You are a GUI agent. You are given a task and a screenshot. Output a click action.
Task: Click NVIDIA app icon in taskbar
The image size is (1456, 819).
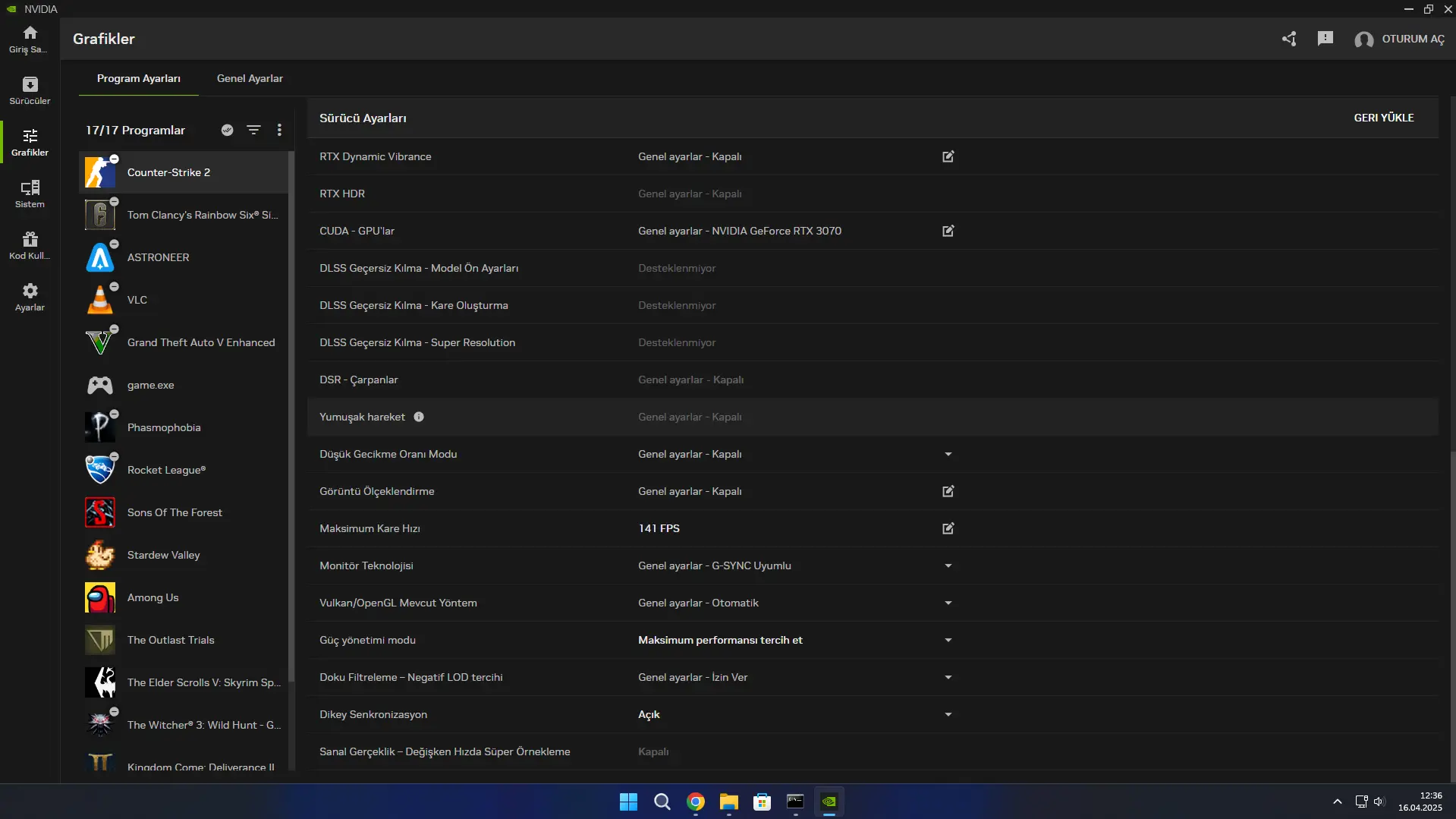(x=829, y=802)
